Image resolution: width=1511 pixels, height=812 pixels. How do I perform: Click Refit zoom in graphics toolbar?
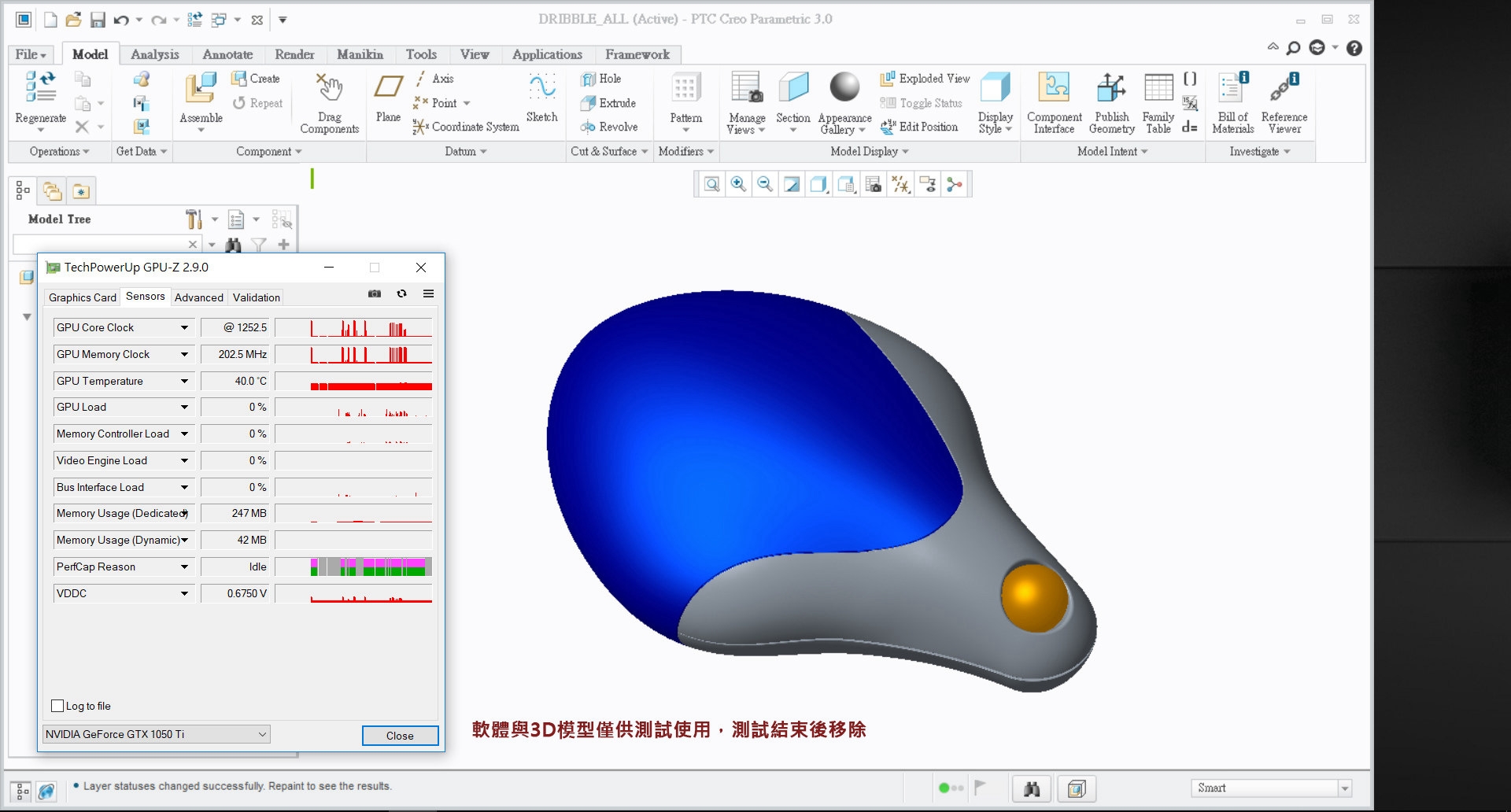coord(711,184)
